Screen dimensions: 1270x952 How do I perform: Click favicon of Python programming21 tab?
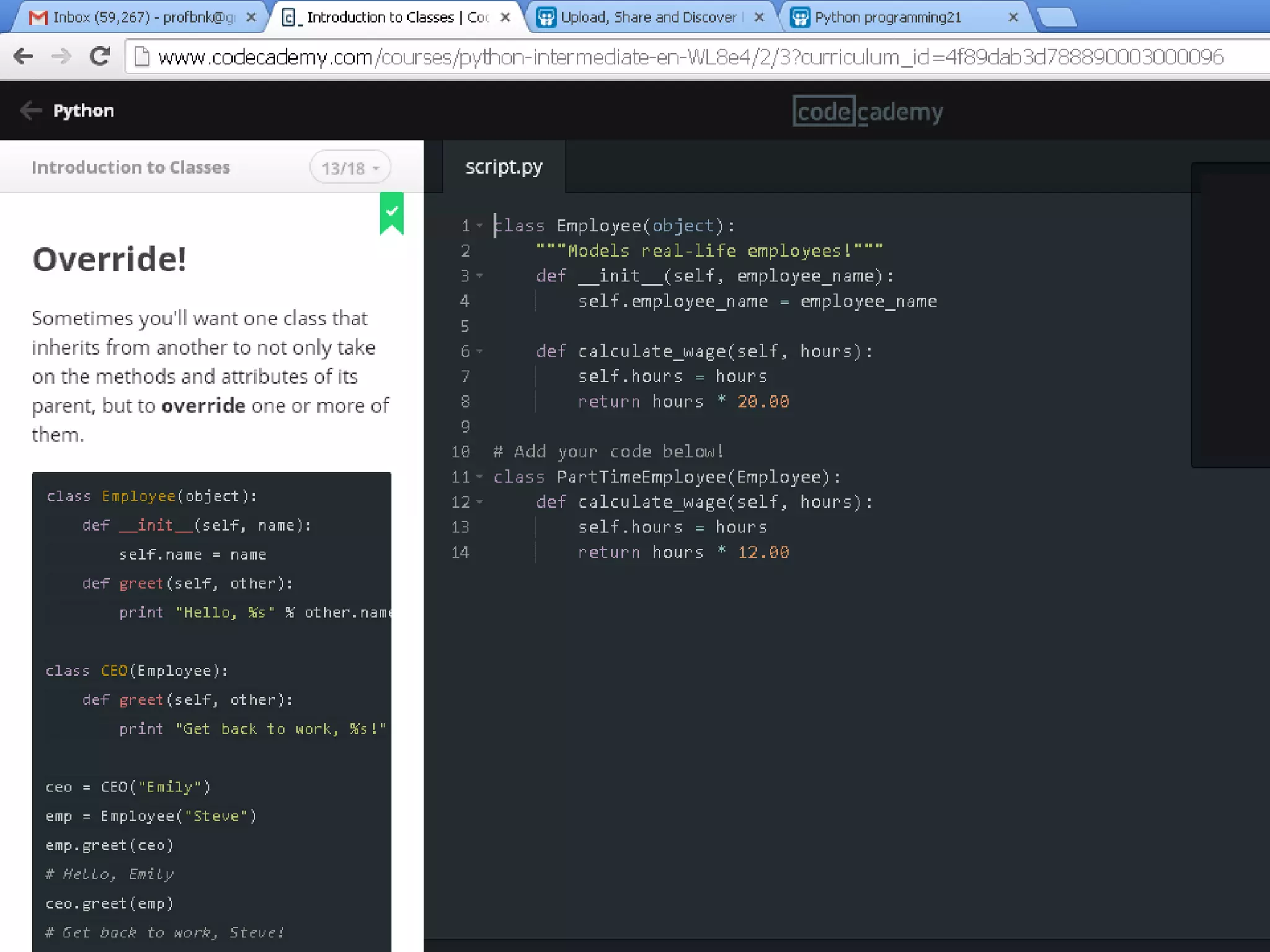click(x=800, y=17)
